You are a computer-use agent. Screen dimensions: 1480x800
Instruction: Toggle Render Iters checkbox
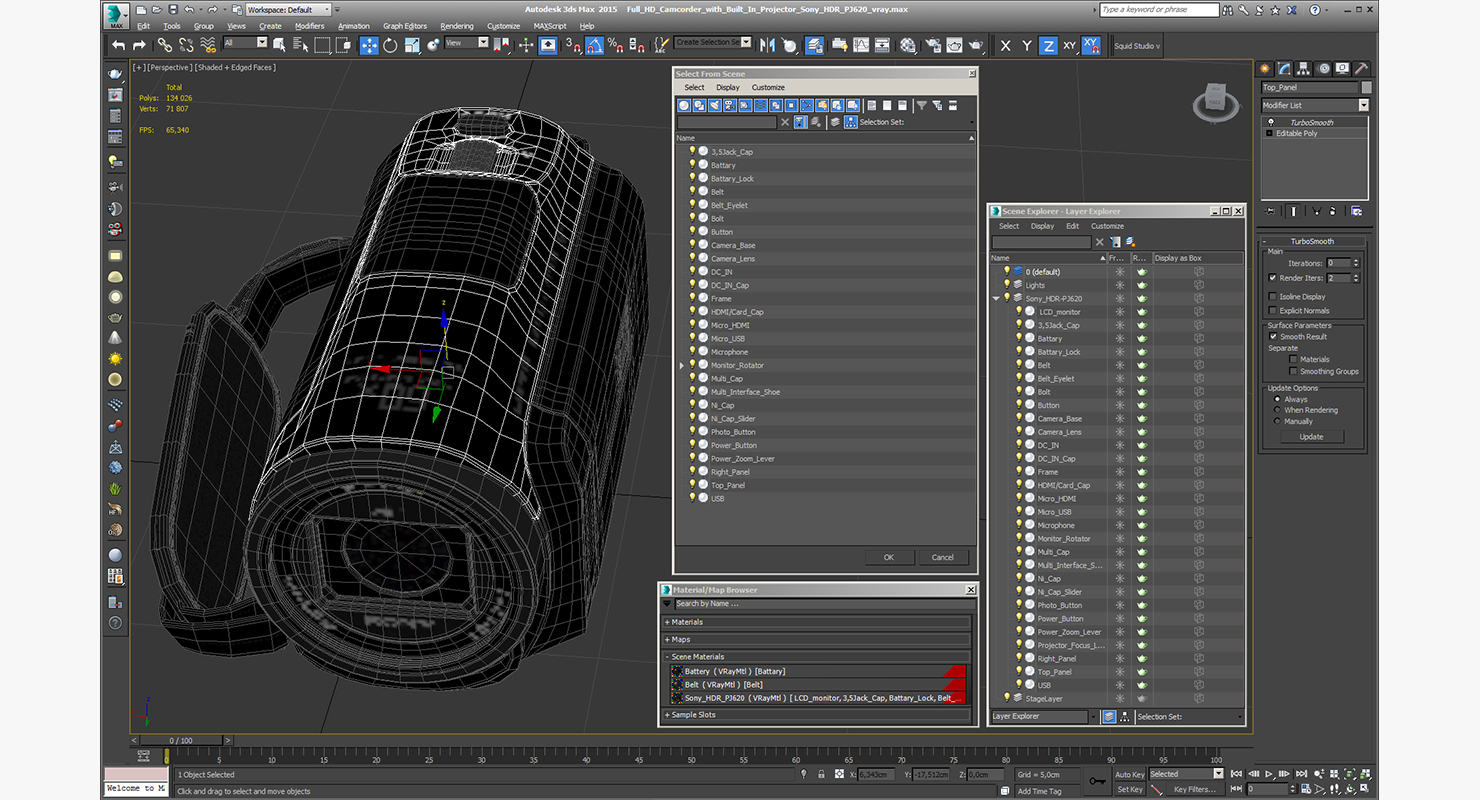coord(1272,278)
